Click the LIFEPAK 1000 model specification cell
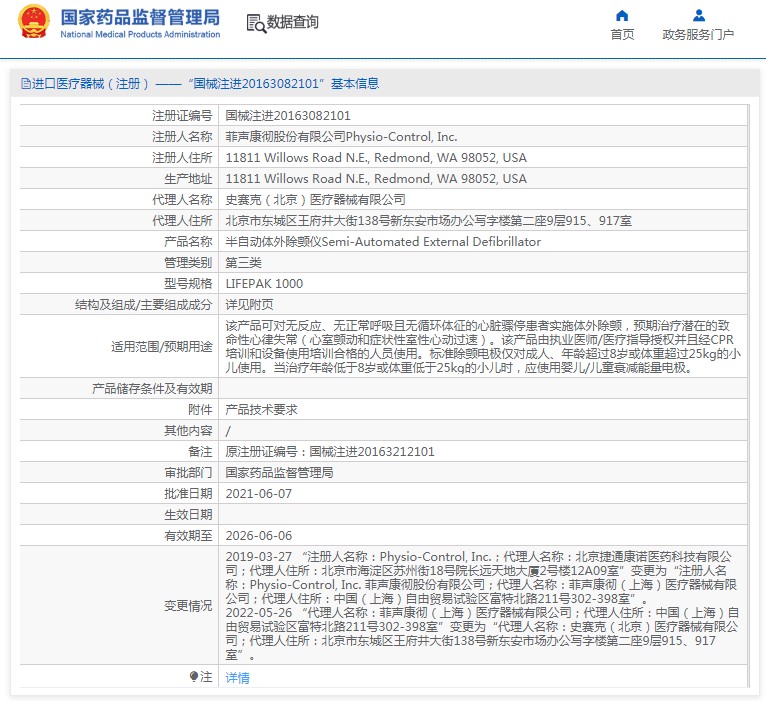The height and width of the screenshot is (701, 766). (x=264, y=284)
